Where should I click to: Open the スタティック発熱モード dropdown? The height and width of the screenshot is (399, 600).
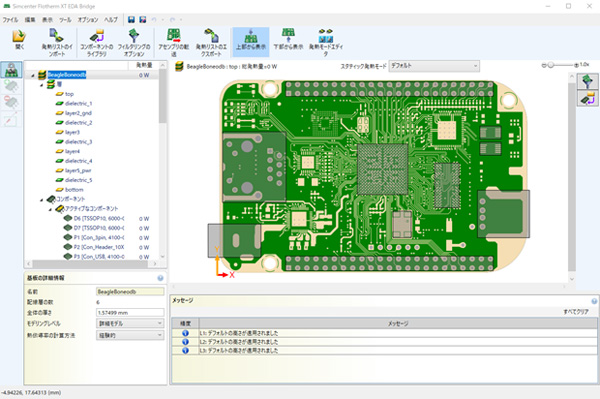pos(434,66)
